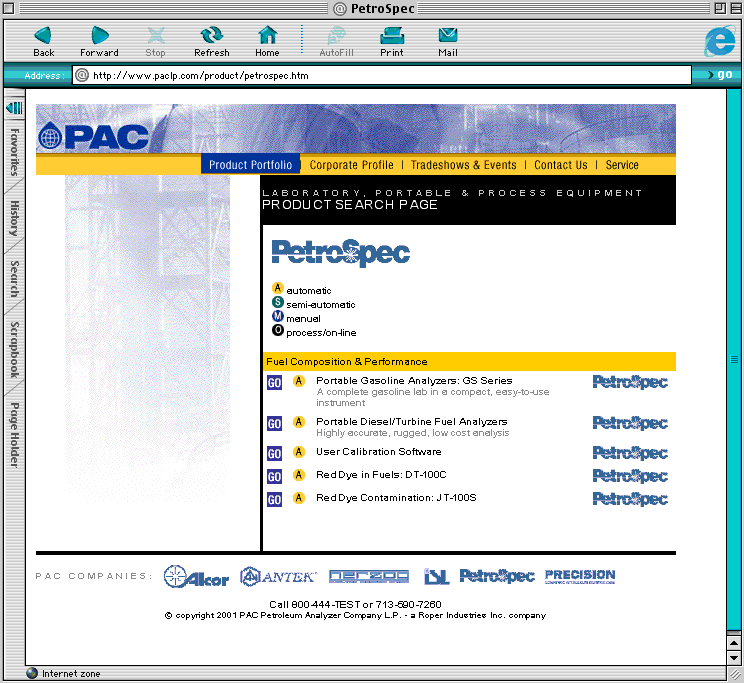Screen dimensions: 744x683
Task: Open the History side tab
Action: point(15,218)
